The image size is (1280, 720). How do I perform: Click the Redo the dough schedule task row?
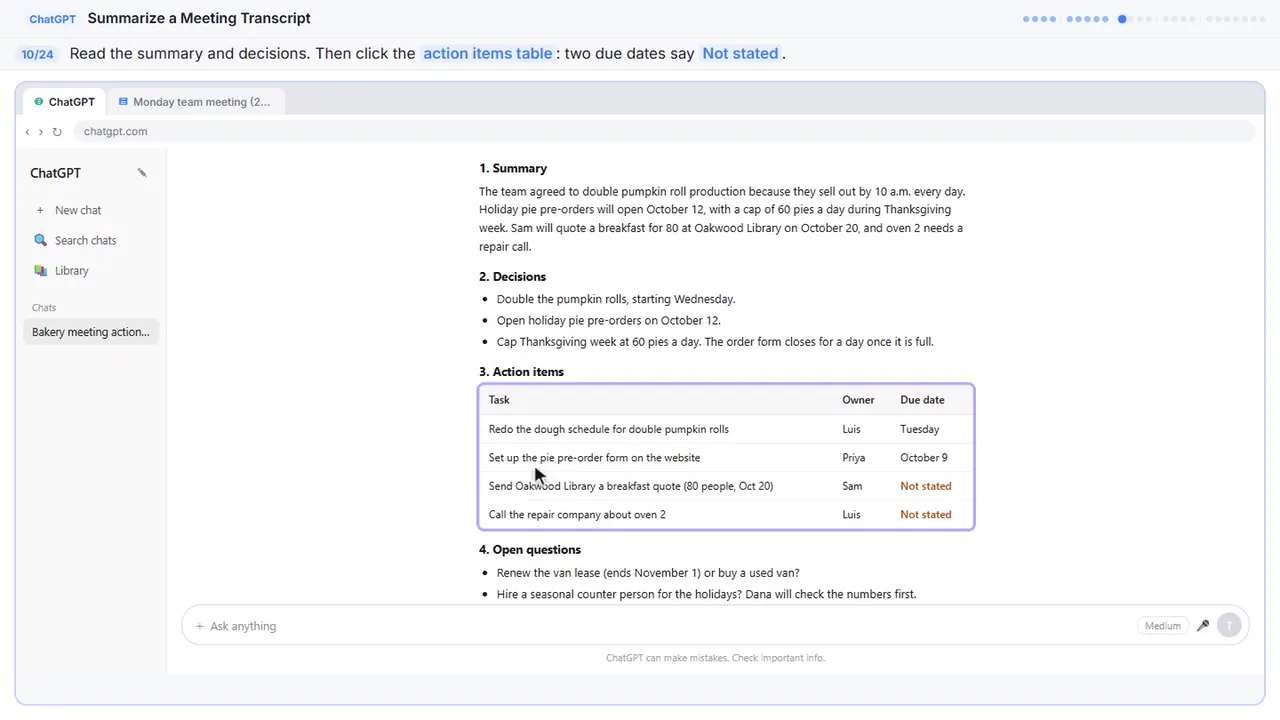click(x=726, y=429)
